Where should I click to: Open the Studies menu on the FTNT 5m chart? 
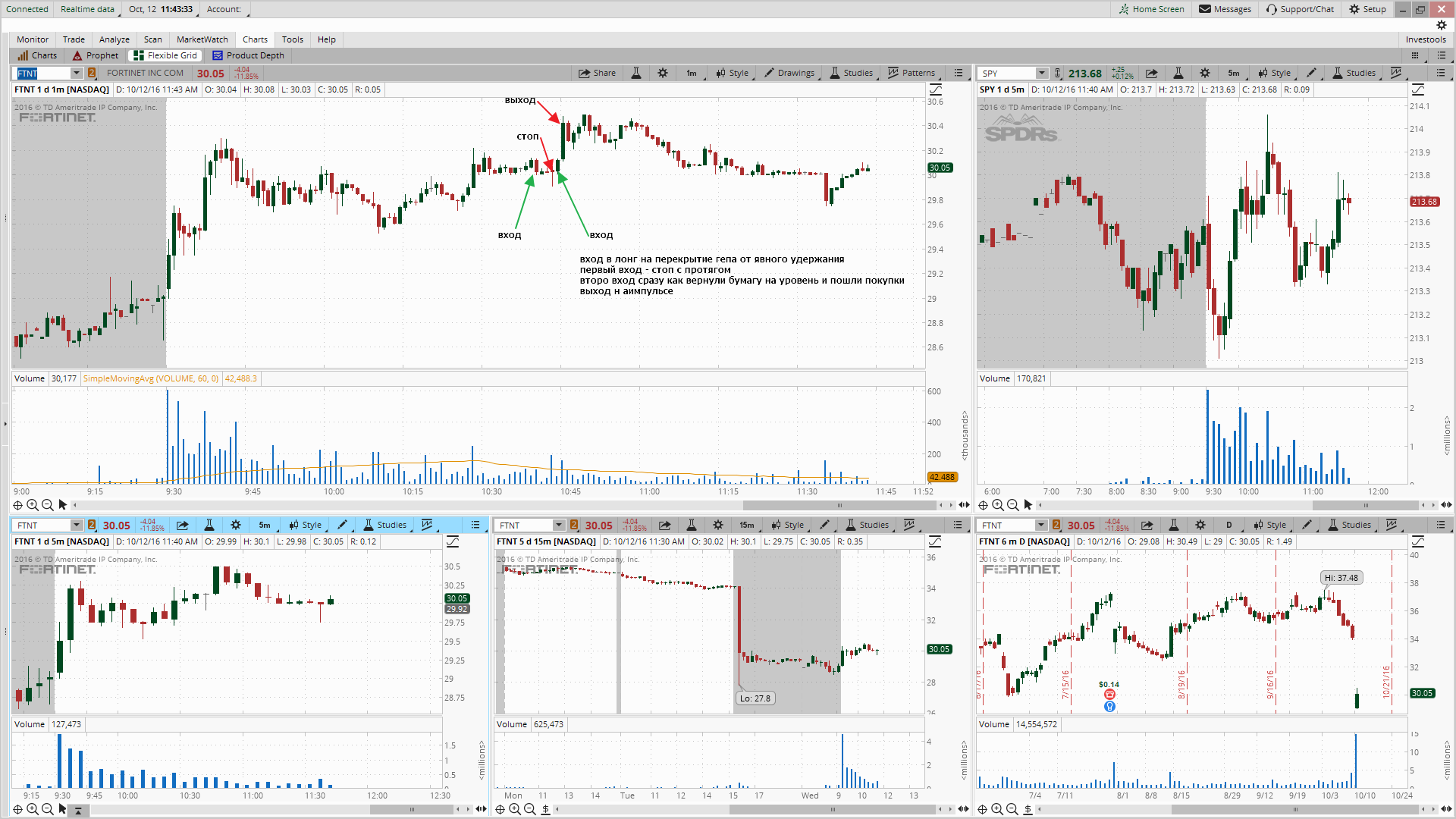[385, 525]
